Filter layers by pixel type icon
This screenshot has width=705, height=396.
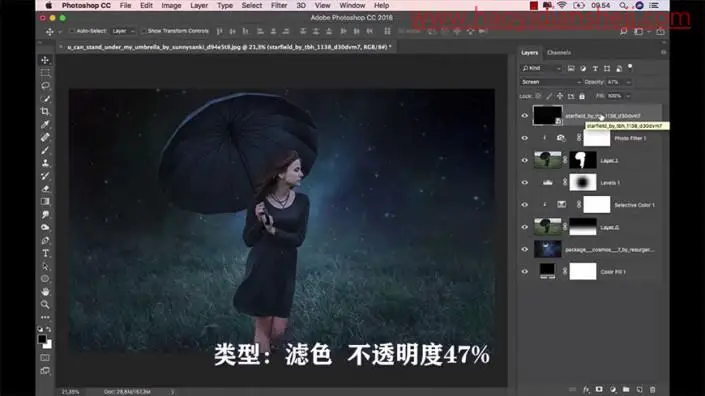571,68
